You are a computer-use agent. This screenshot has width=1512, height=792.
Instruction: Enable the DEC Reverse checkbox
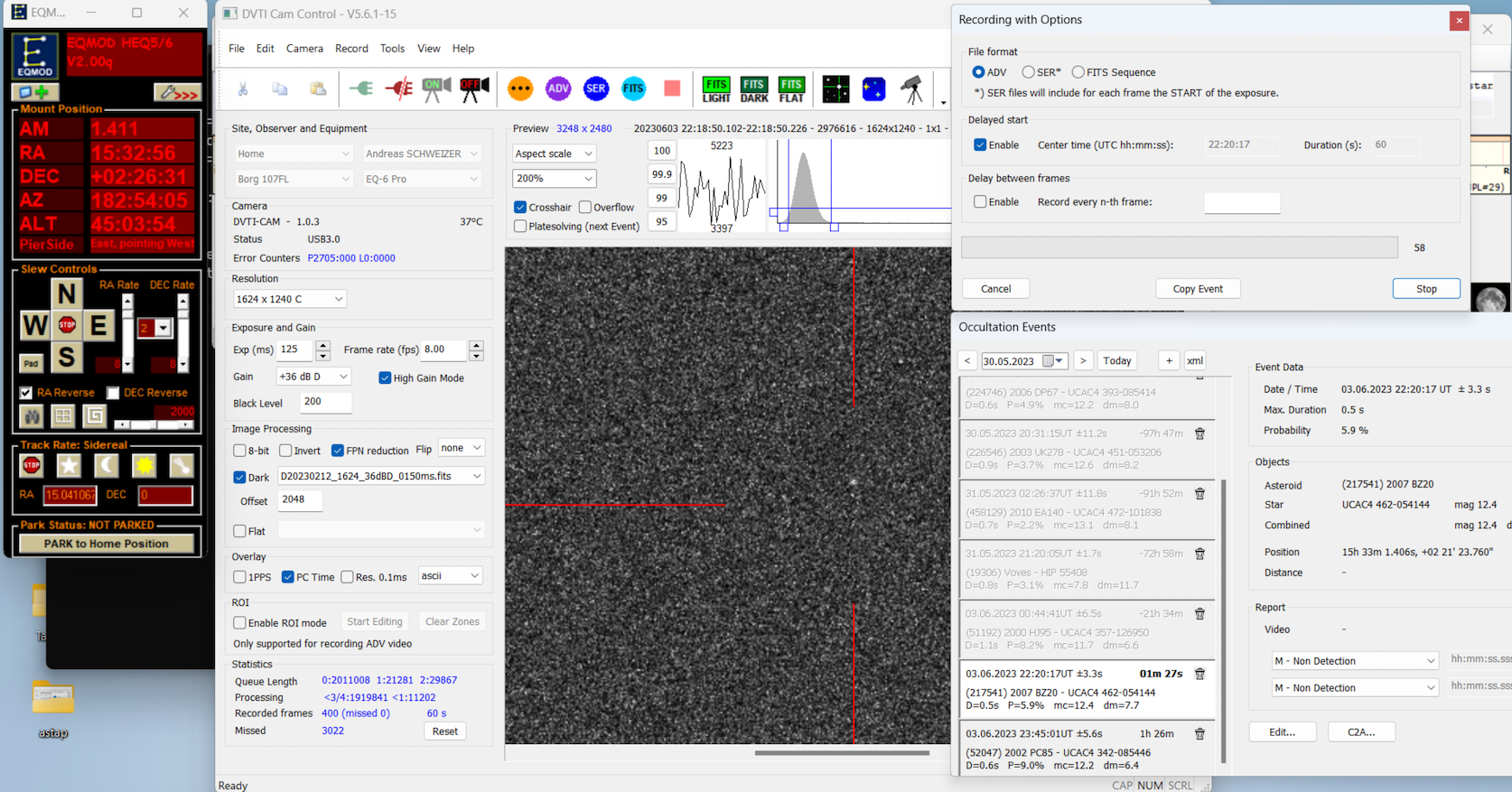pyautogui.click(x=113, y=393)
